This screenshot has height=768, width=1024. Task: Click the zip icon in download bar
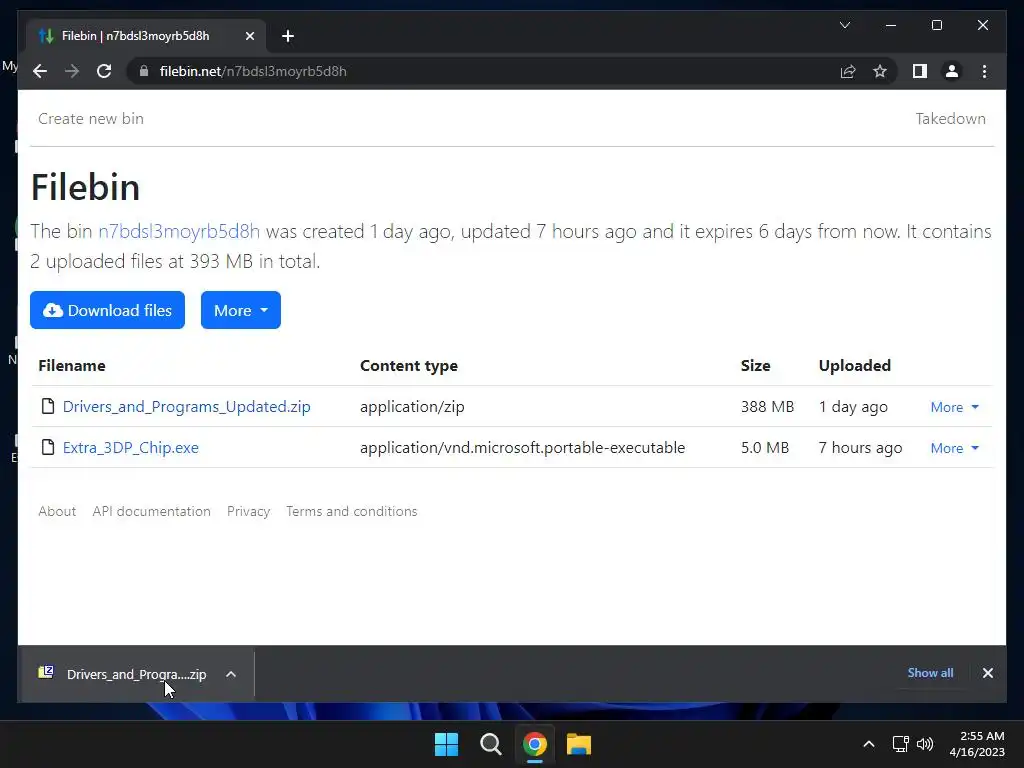click(x=46, y=672)
